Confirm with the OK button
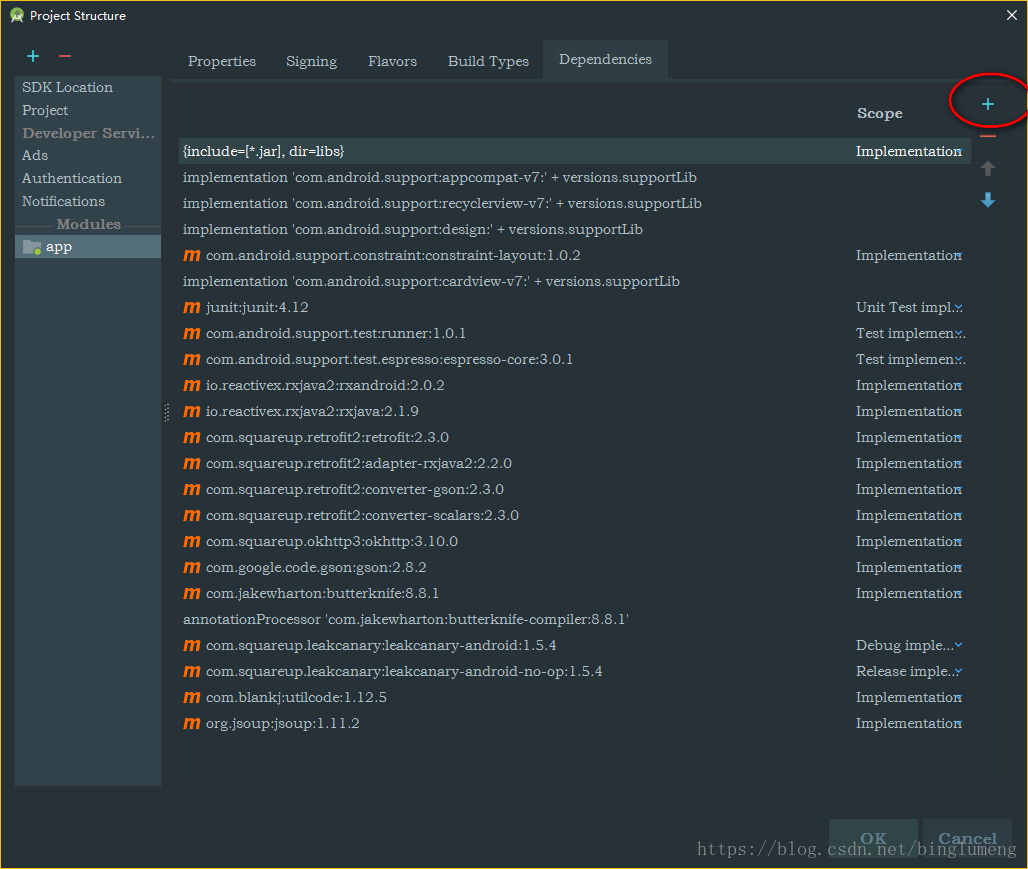Viewport: 1028px width, 869px height. click(x=873, y=838)
